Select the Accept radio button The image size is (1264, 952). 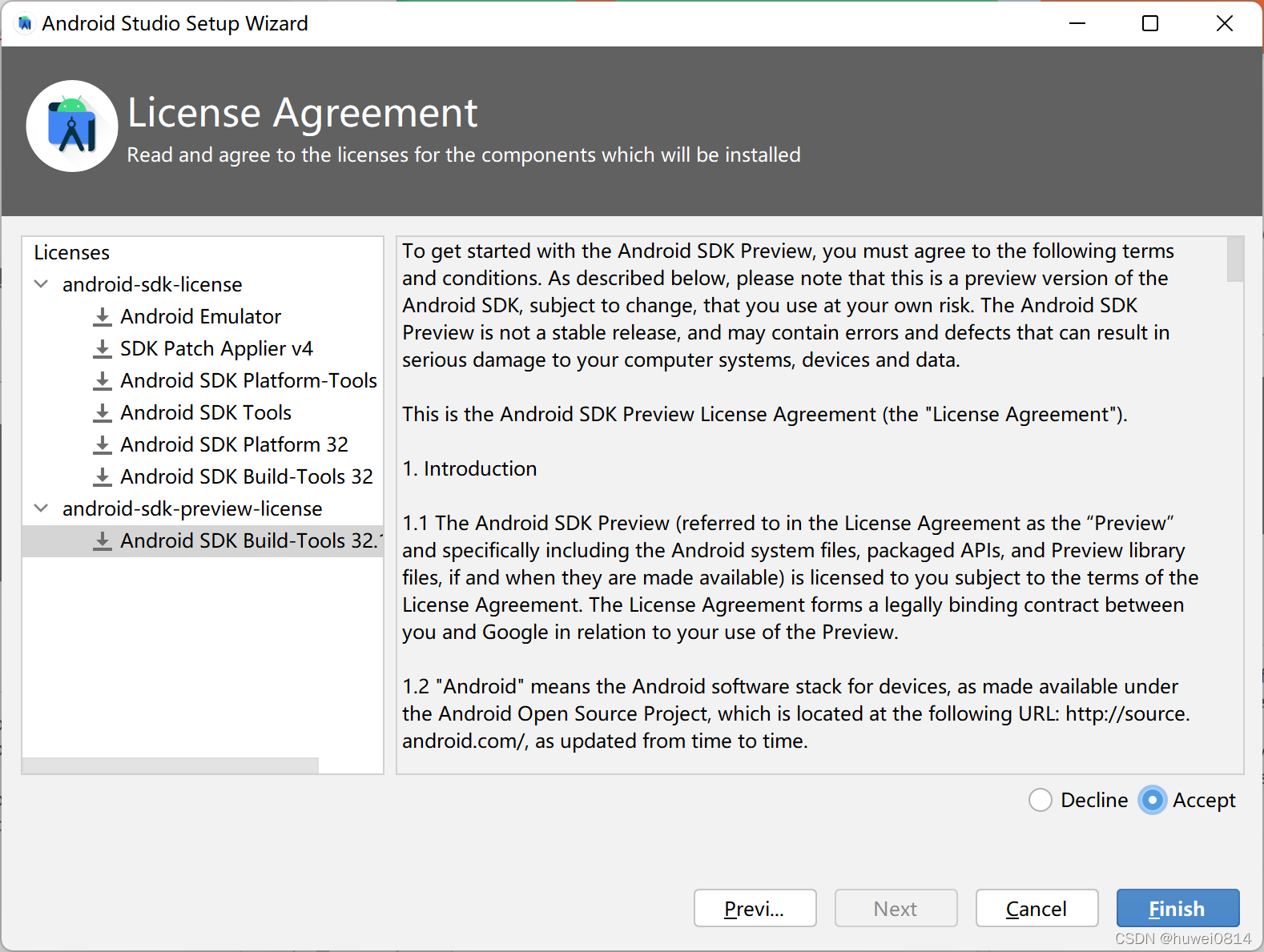(x=1152, y=800)
